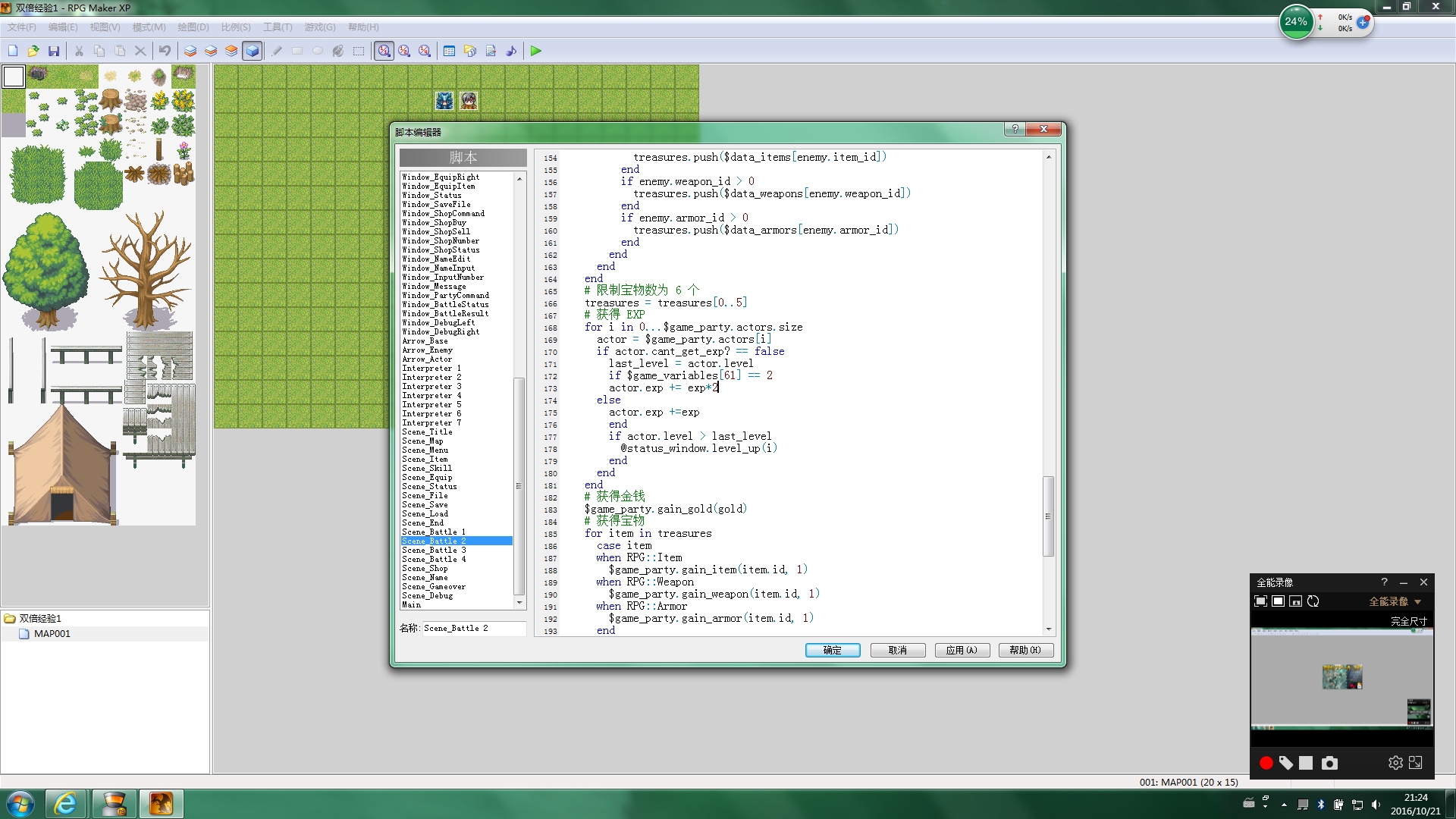Open the 全能录像 mode dropdown
Image resolution: width=1456 pixels, height=819 pixels.
(1395, 601)
